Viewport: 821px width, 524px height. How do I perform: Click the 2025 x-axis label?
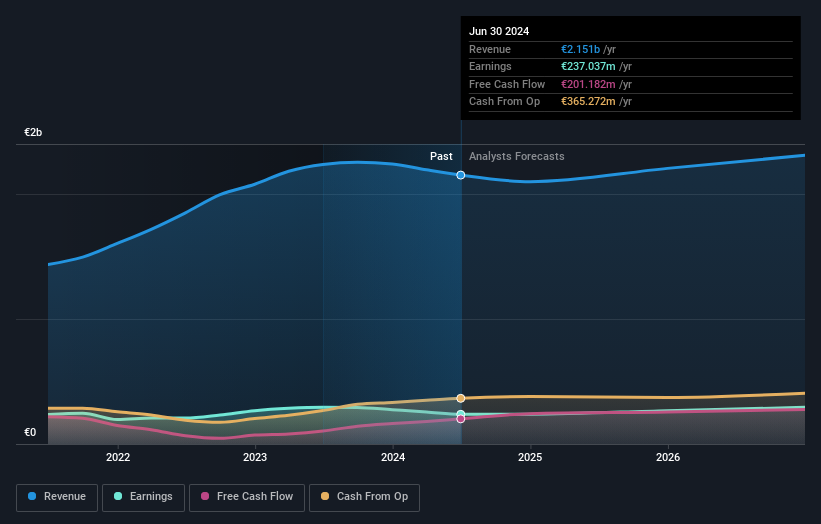tap(530, 457)
